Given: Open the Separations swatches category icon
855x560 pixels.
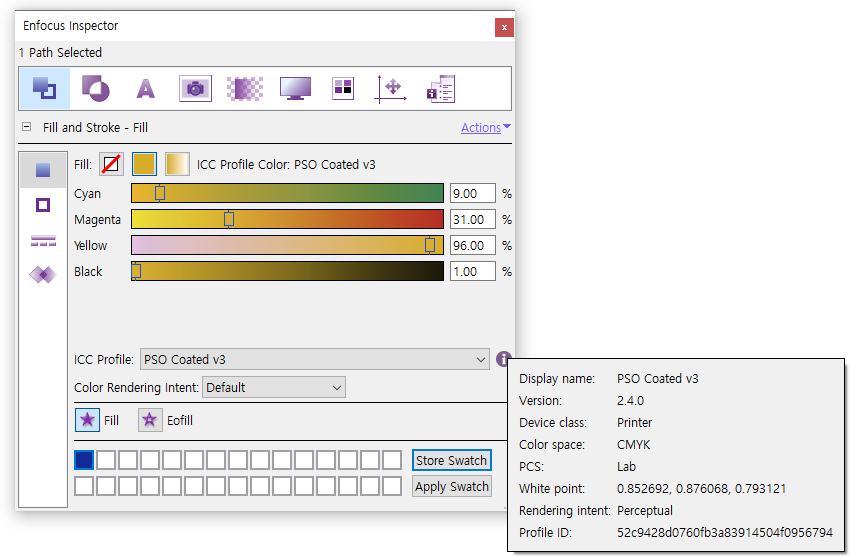Looking at the screenshot, I should coord(343,88).
